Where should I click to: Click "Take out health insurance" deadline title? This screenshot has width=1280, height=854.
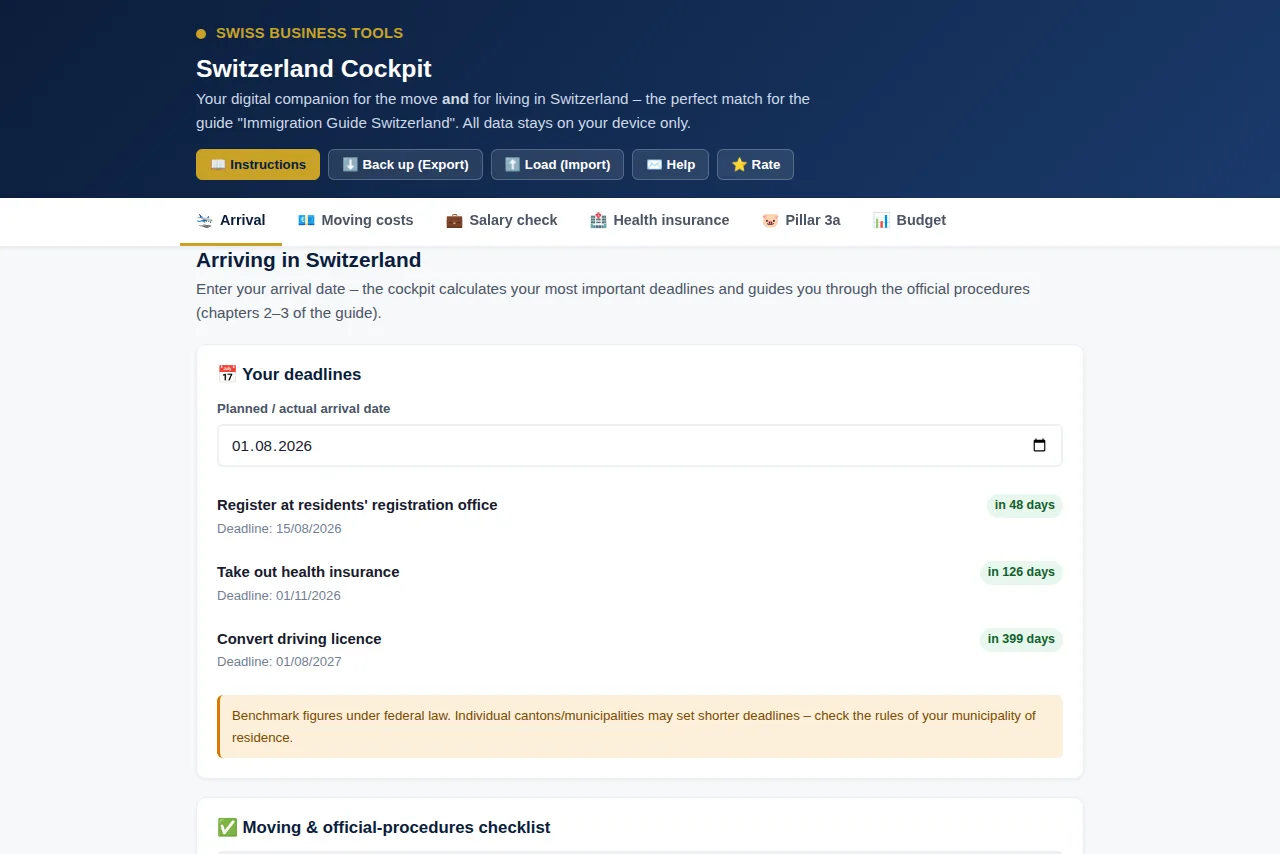pos(308,572)
